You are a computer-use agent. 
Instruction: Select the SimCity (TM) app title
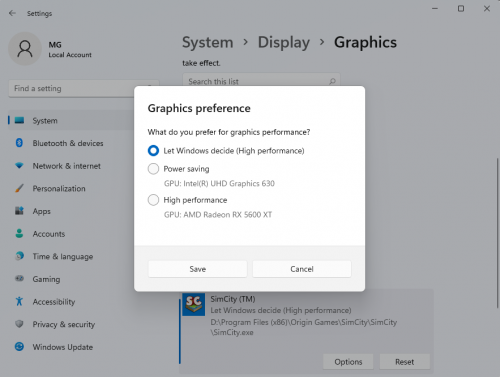(x=233, y=299)
